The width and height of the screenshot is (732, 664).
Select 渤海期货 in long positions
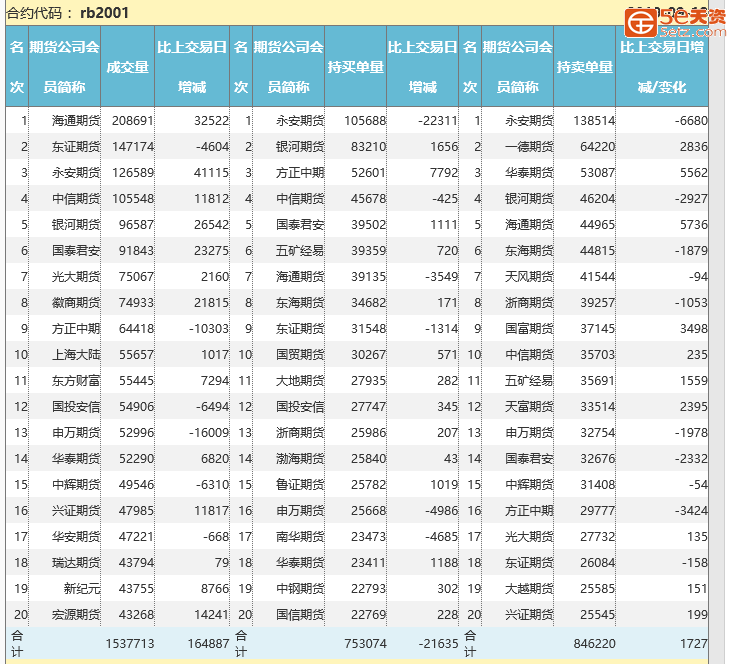pyautogui.click(x=300, y=459)
